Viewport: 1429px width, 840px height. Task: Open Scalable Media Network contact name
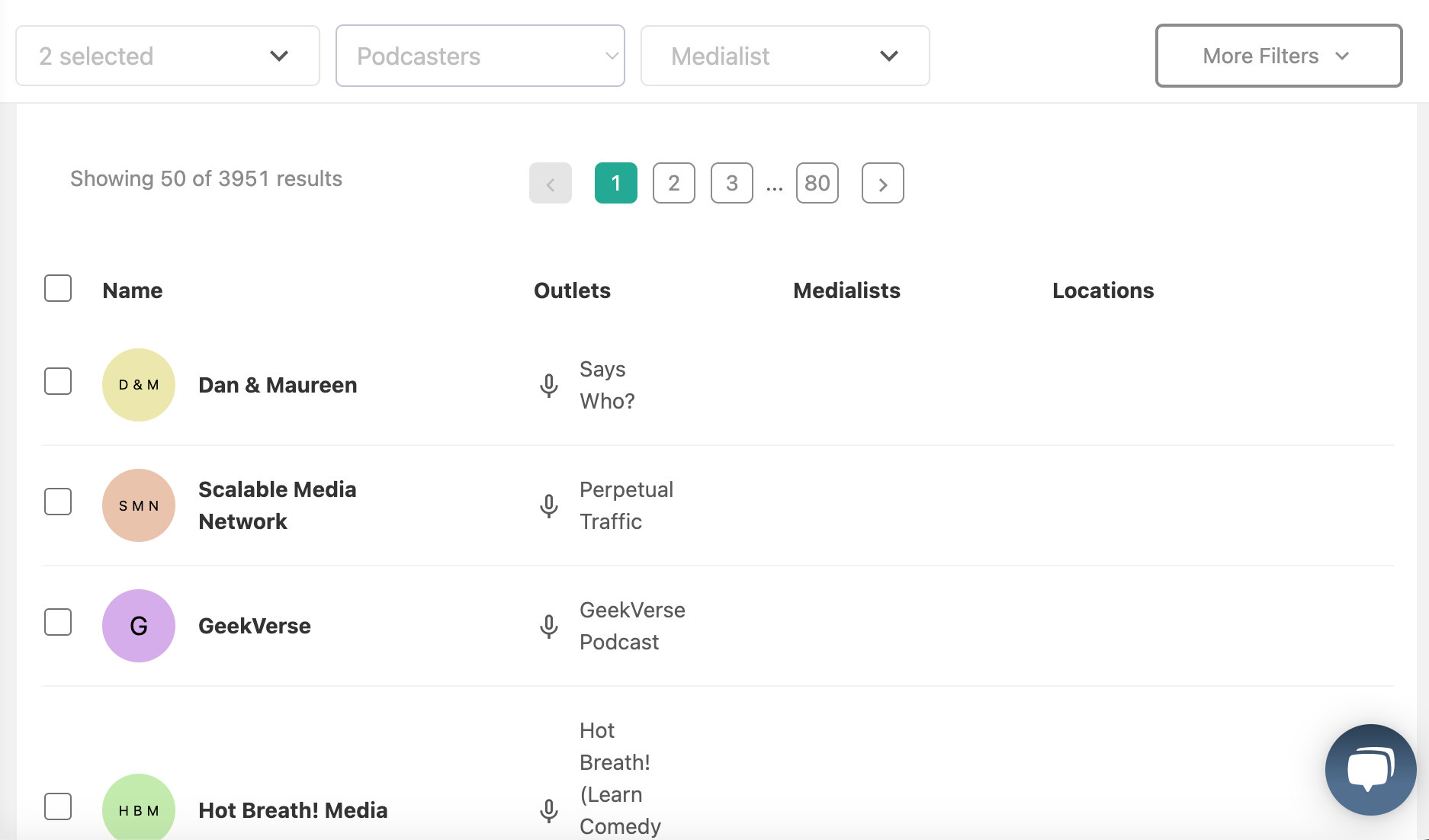pos(278,505)
